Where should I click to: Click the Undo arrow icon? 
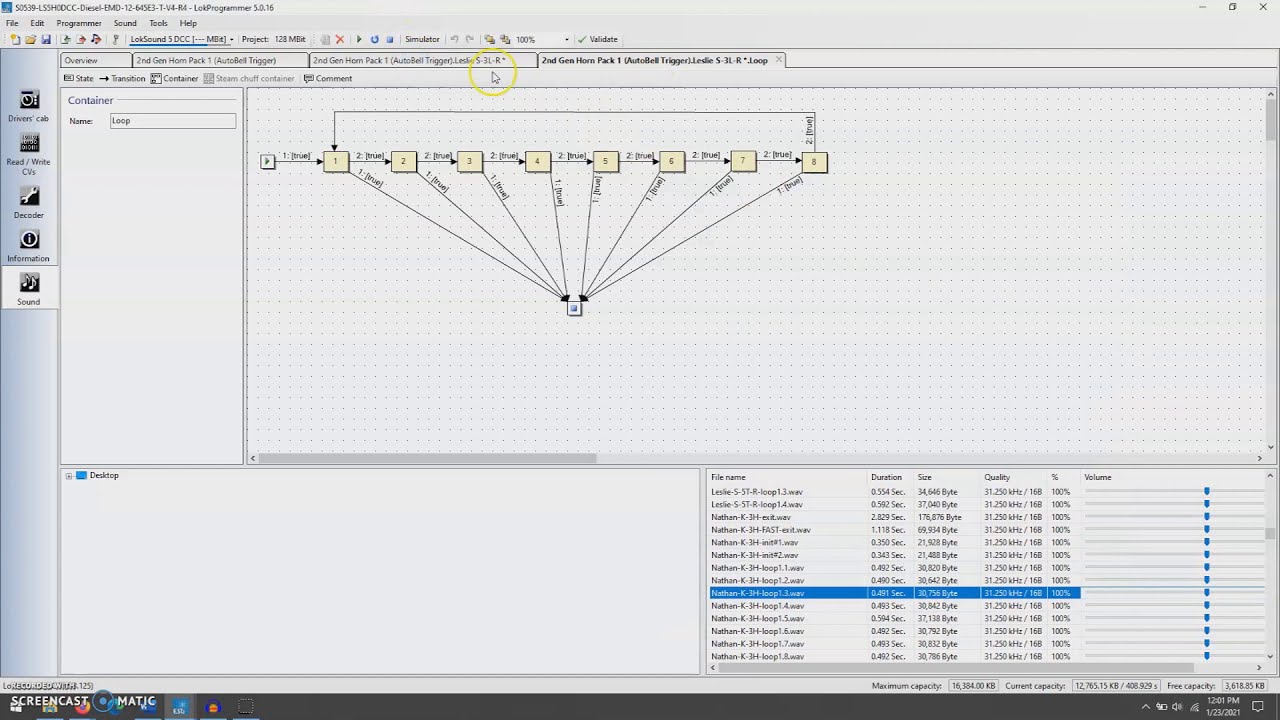(x=454, y=39)
